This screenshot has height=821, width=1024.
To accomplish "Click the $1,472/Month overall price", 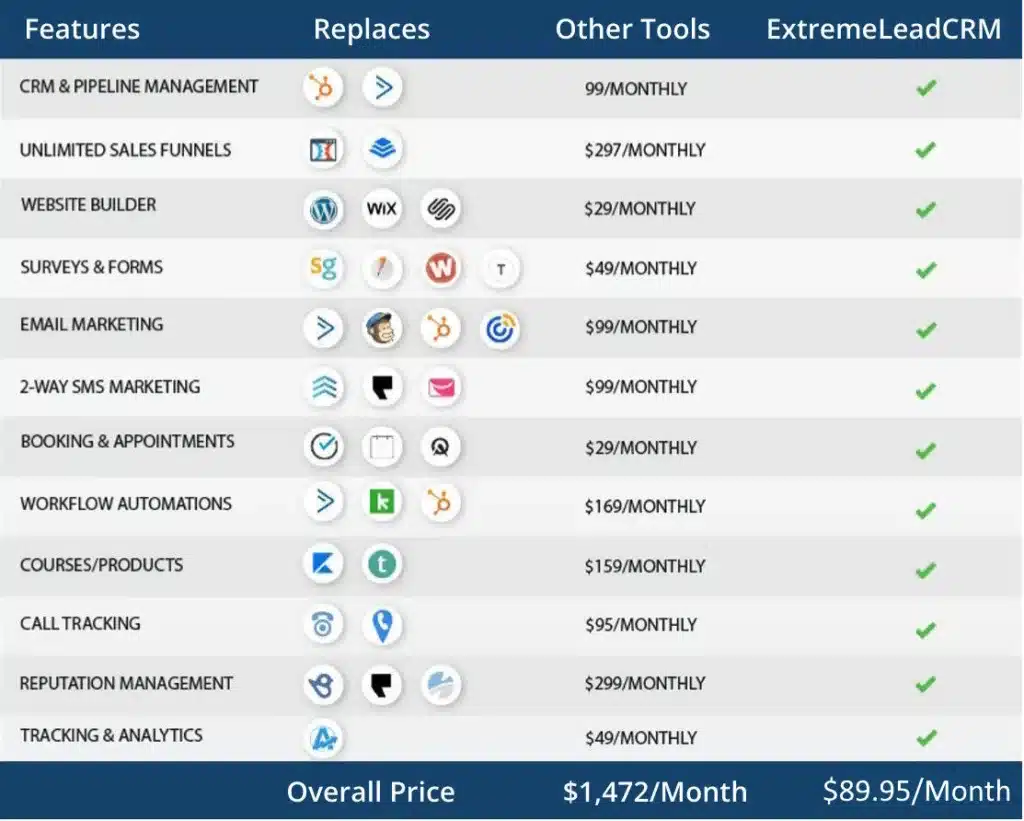I will pos(654,792).
